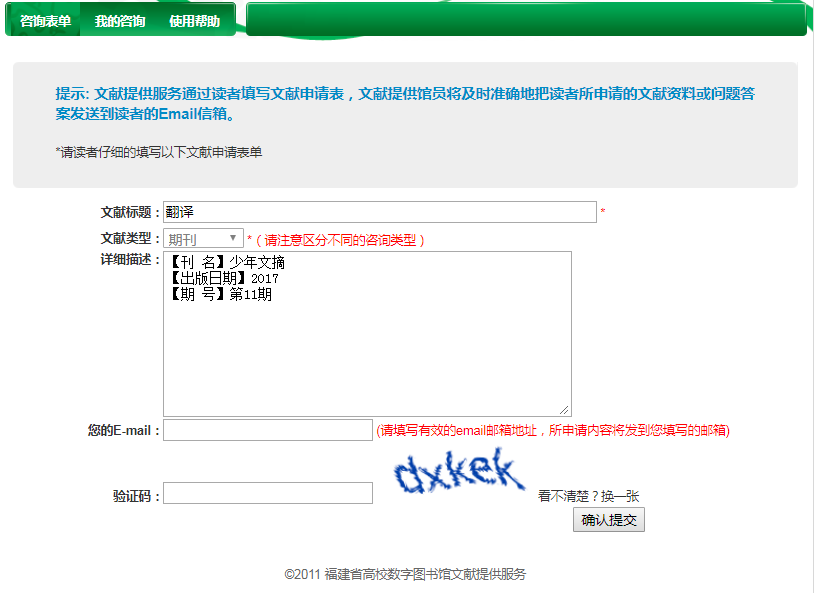Click the 【期 号】第11期 line in description

[x=220, y=295]
